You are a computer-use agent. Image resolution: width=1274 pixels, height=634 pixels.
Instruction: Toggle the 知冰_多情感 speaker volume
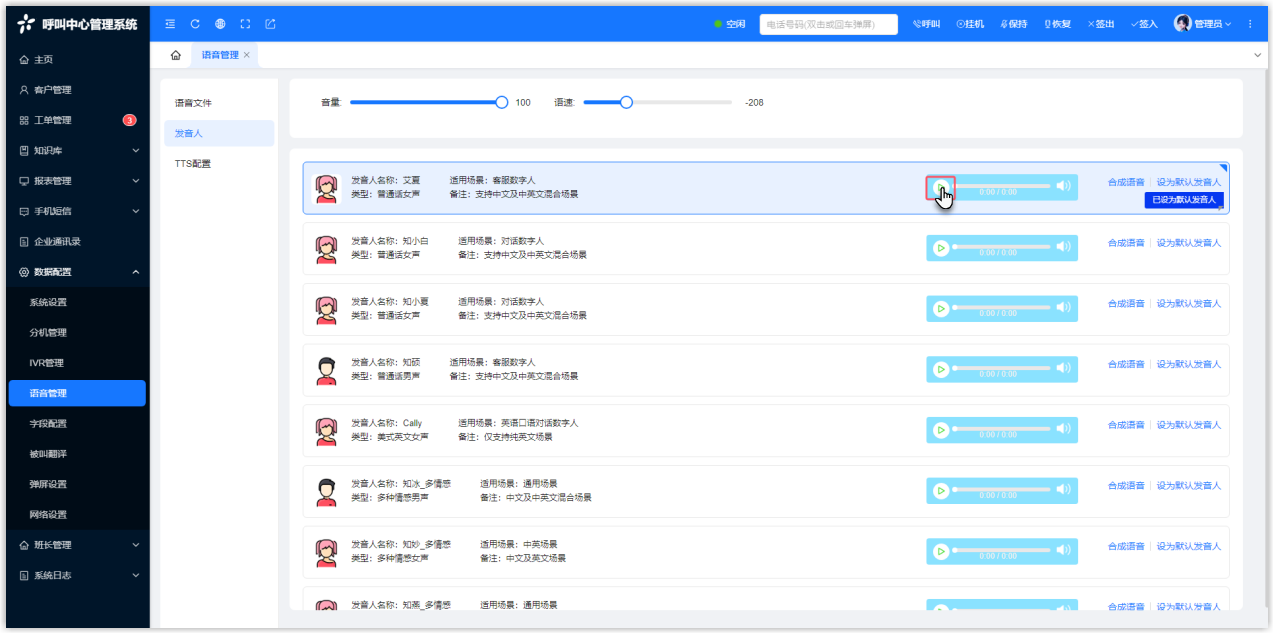click(x=1063, y=490)
